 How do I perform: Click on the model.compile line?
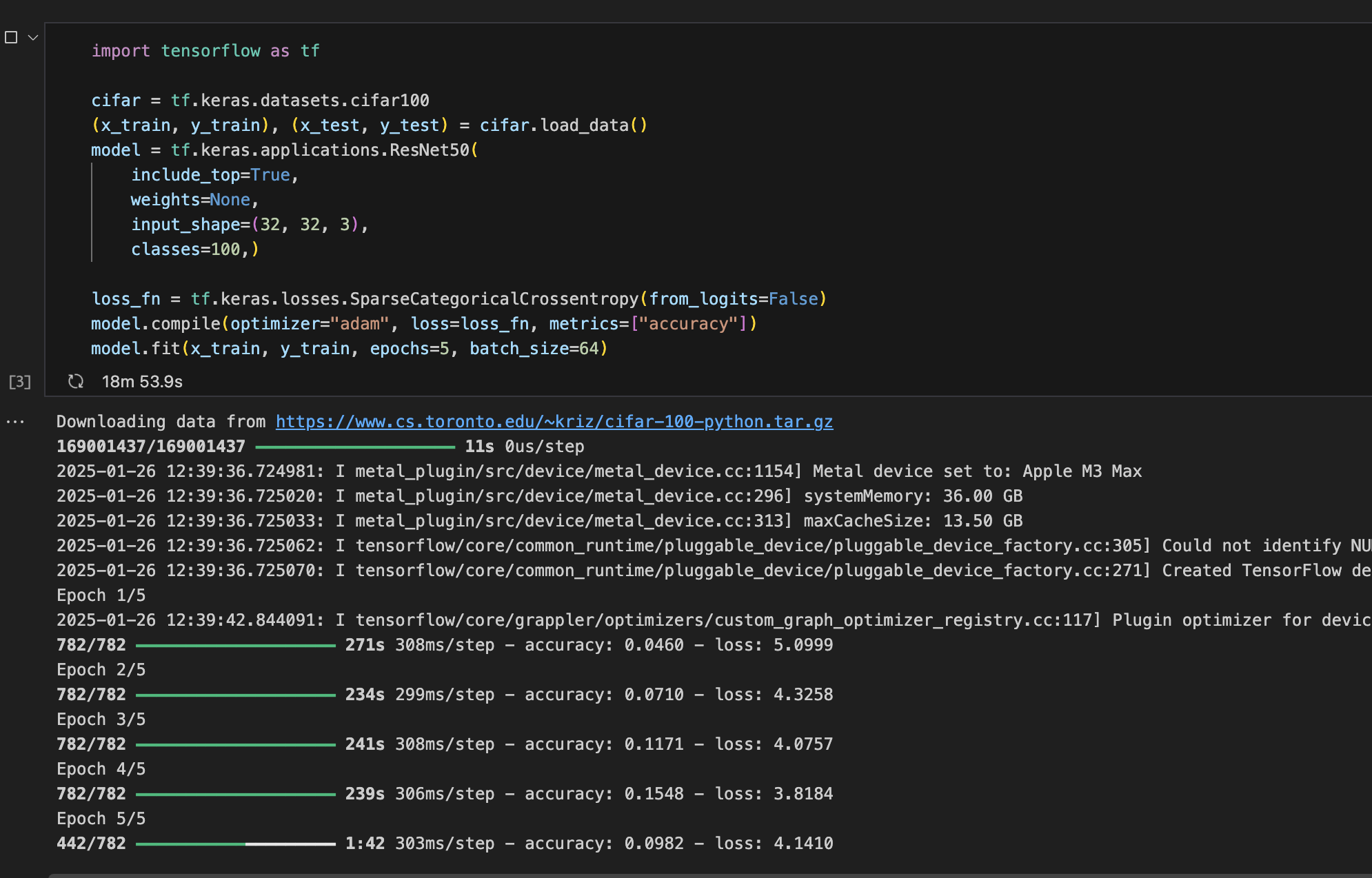pyautogui.click(x=423, y=324)
